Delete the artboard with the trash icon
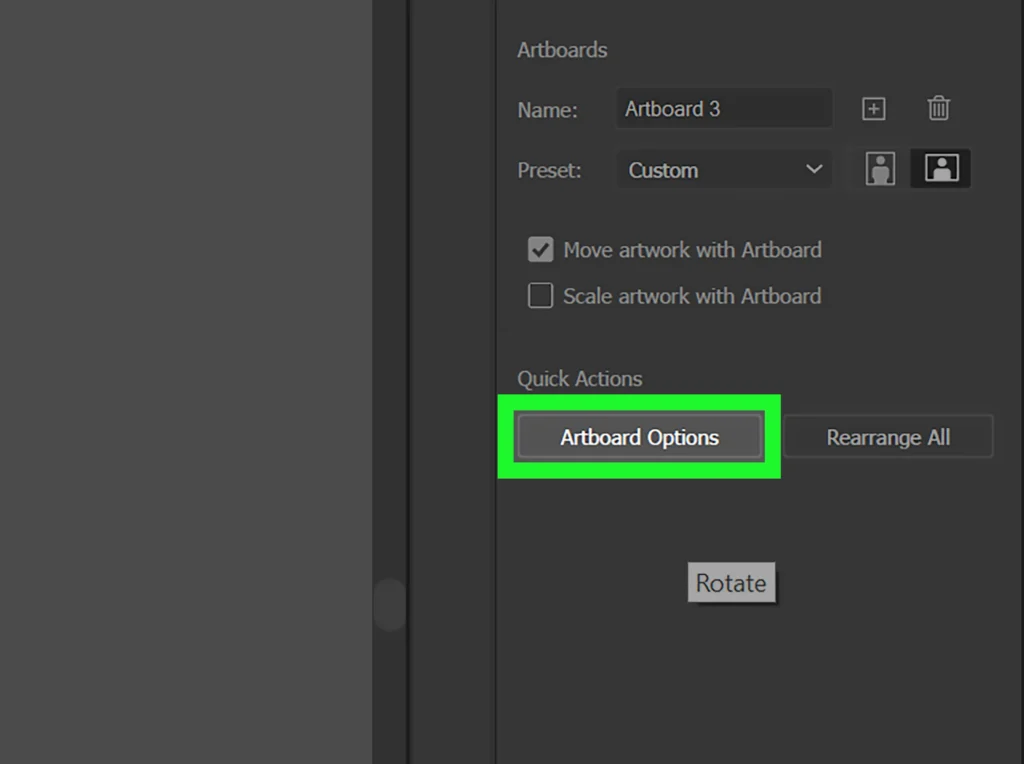 938,109
